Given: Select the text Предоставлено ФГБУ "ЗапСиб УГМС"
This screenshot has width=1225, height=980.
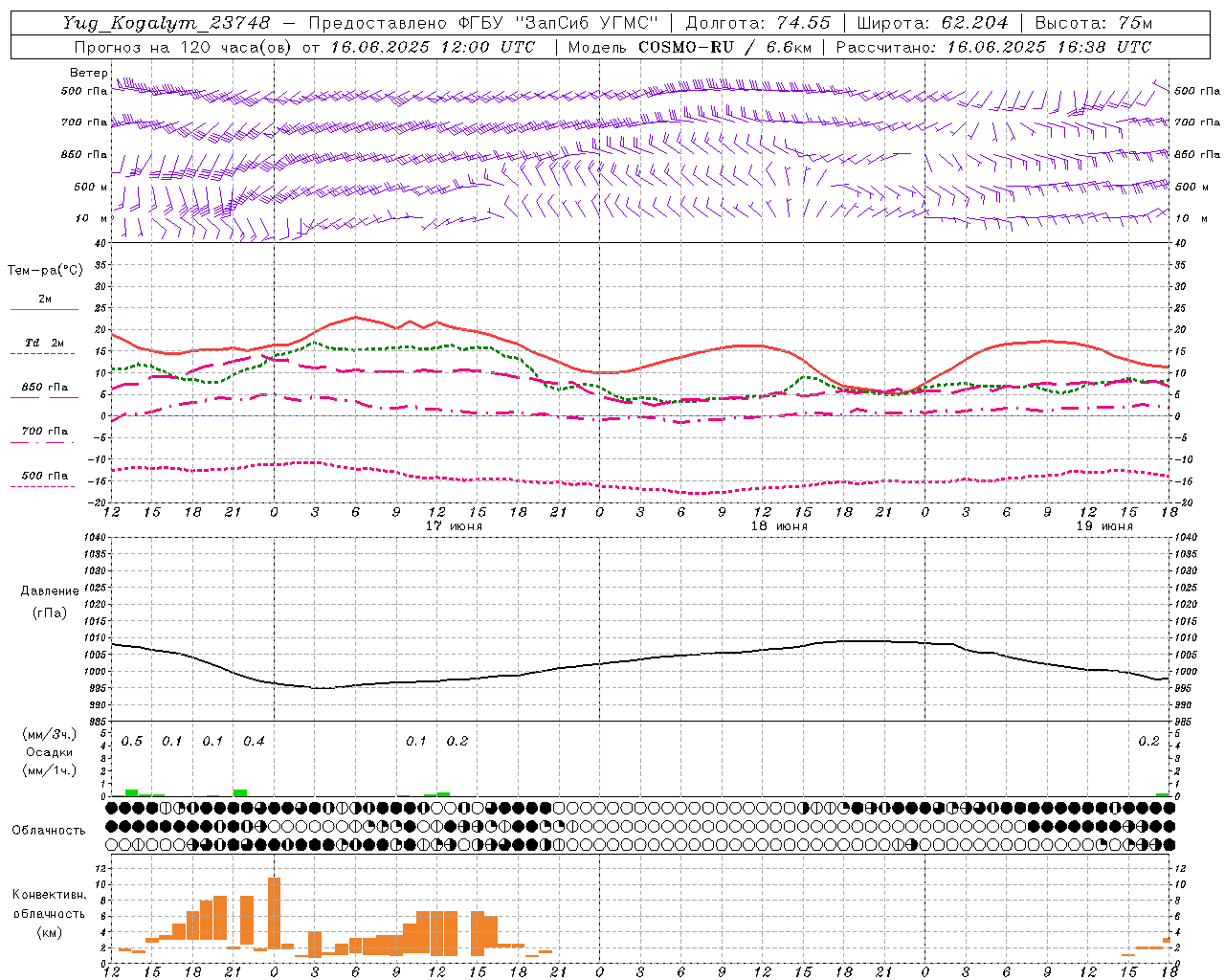Looking at the screenshot, I should tap(483, 23).
